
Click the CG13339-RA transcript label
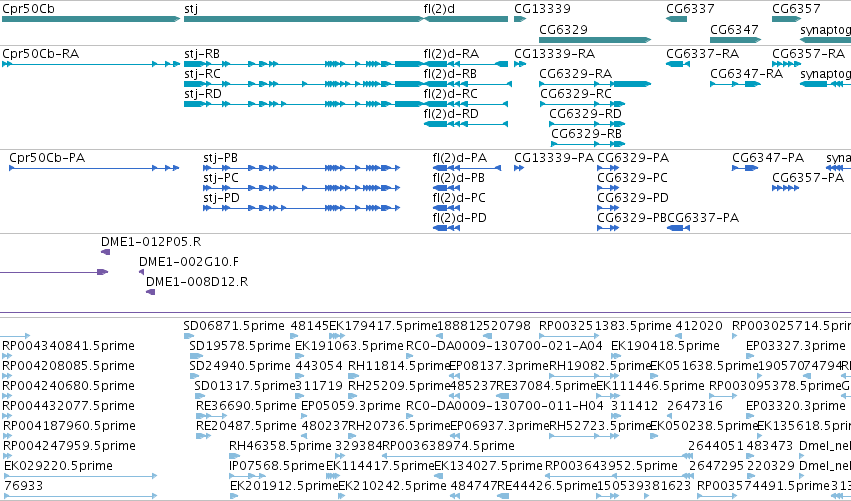pos(555,54)
